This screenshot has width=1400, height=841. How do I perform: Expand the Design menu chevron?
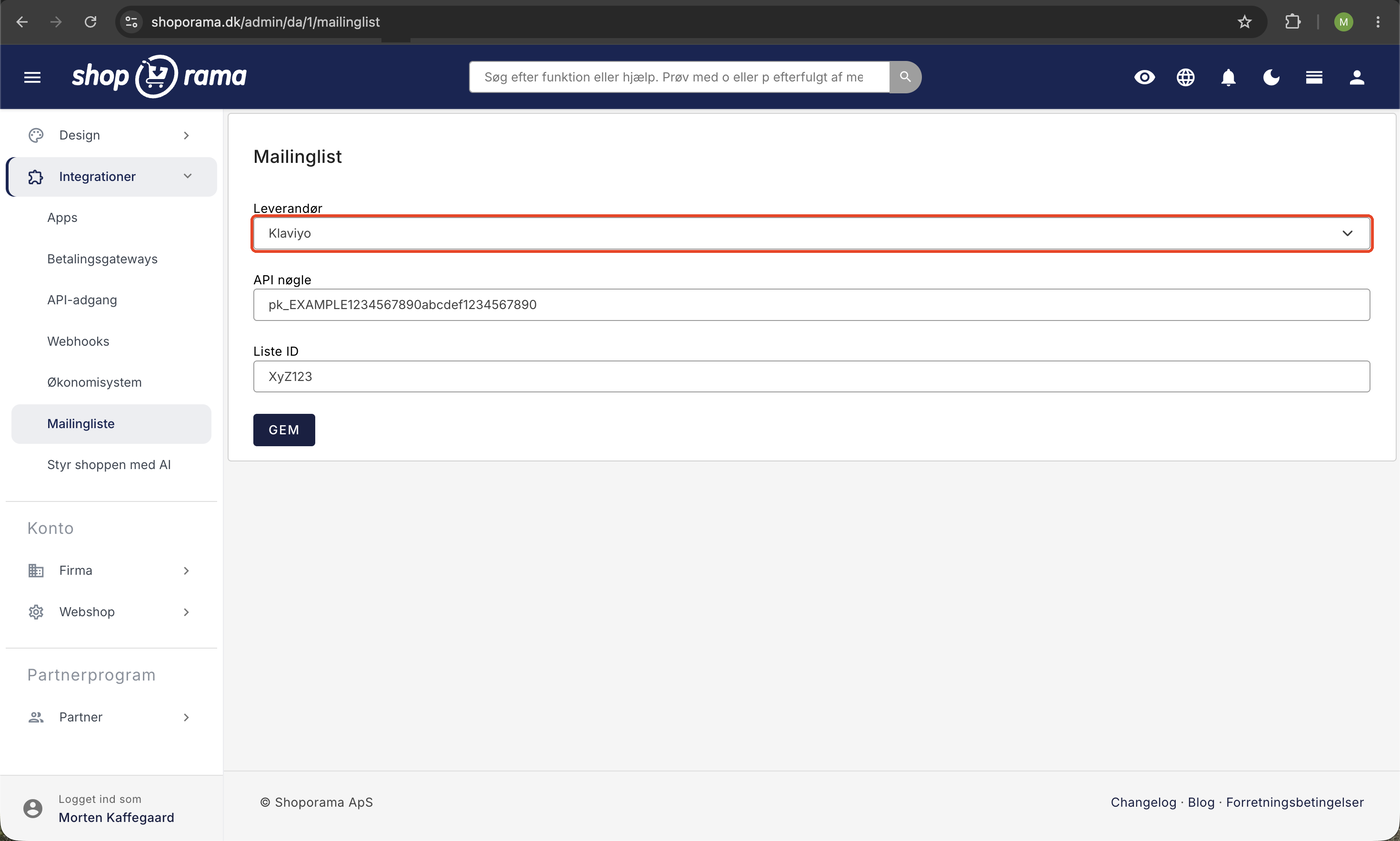coord(186,135)
